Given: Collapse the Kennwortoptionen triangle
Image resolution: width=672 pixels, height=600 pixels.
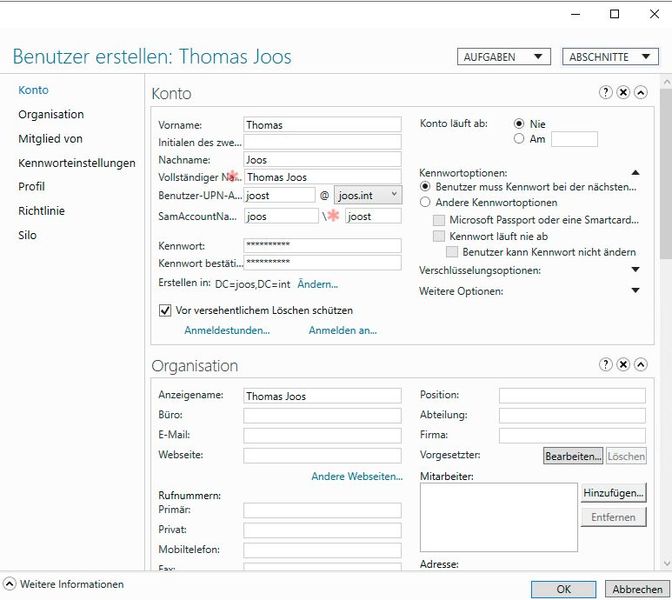Looking at the screenshot, I should click(636, 173).
